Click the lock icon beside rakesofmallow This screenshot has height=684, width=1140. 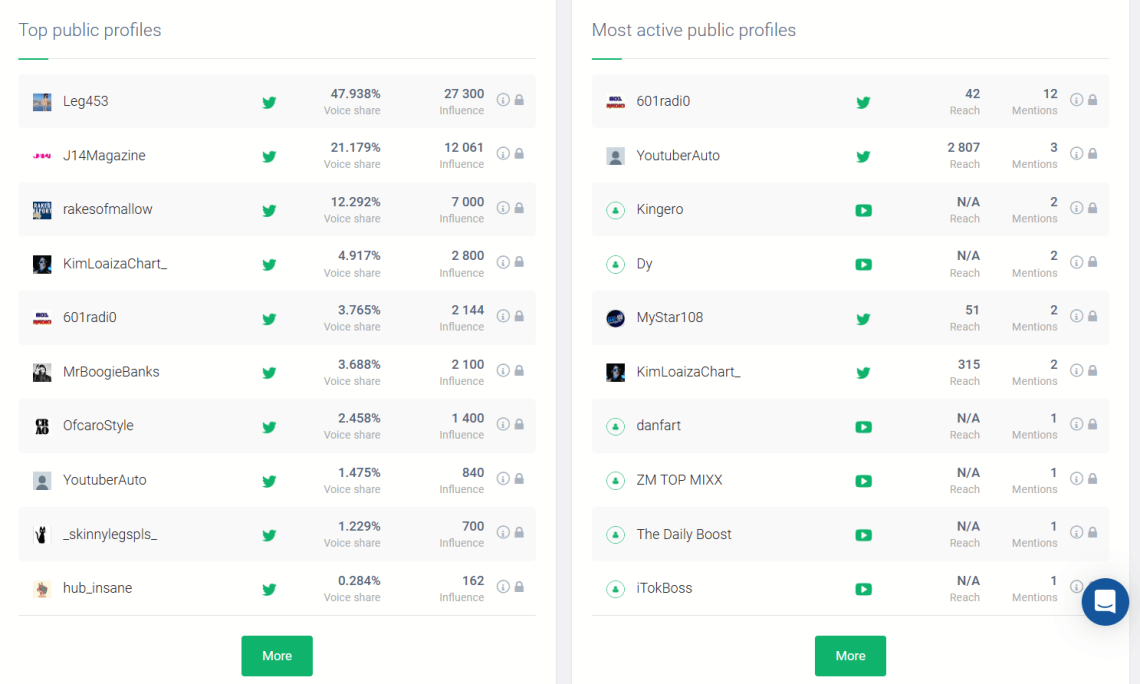[x=519, y=208]
